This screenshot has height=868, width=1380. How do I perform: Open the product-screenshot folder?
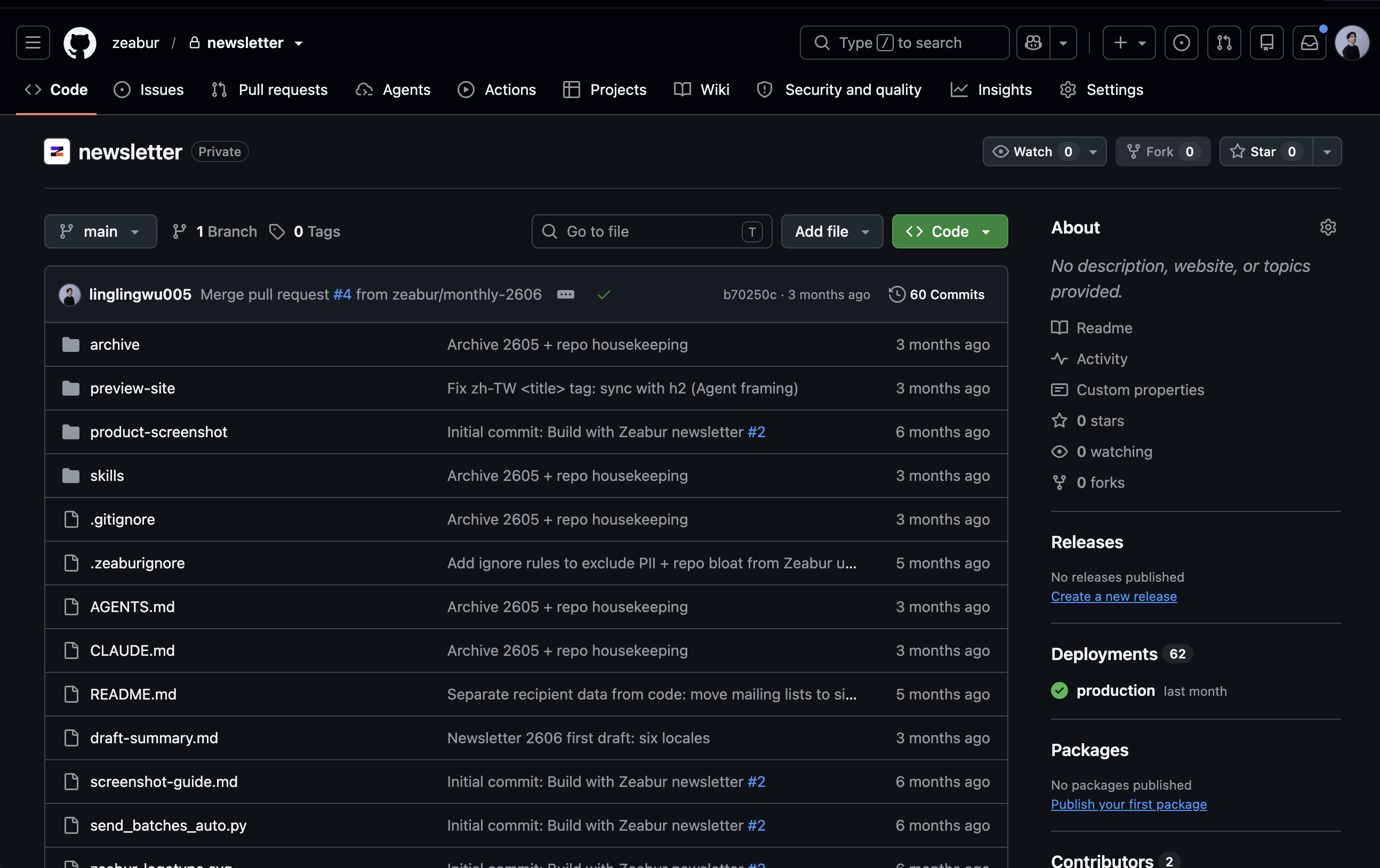159,432
